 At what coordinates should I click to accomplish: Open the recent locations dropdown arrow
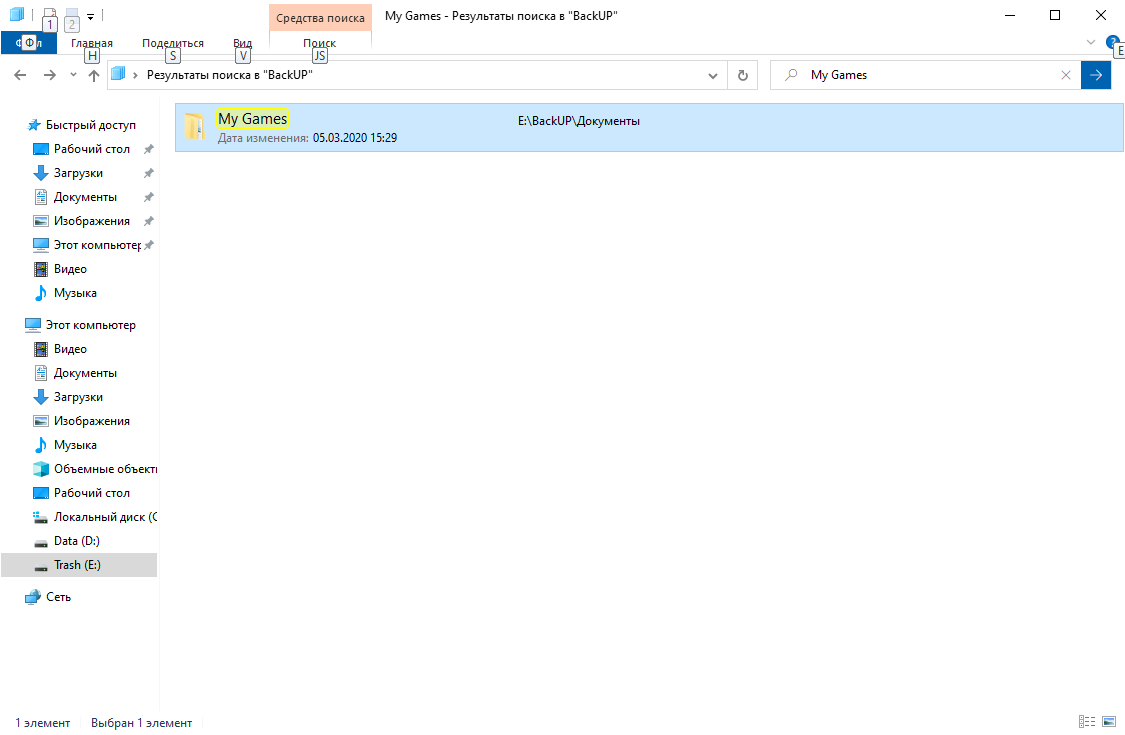coord(73,75)
